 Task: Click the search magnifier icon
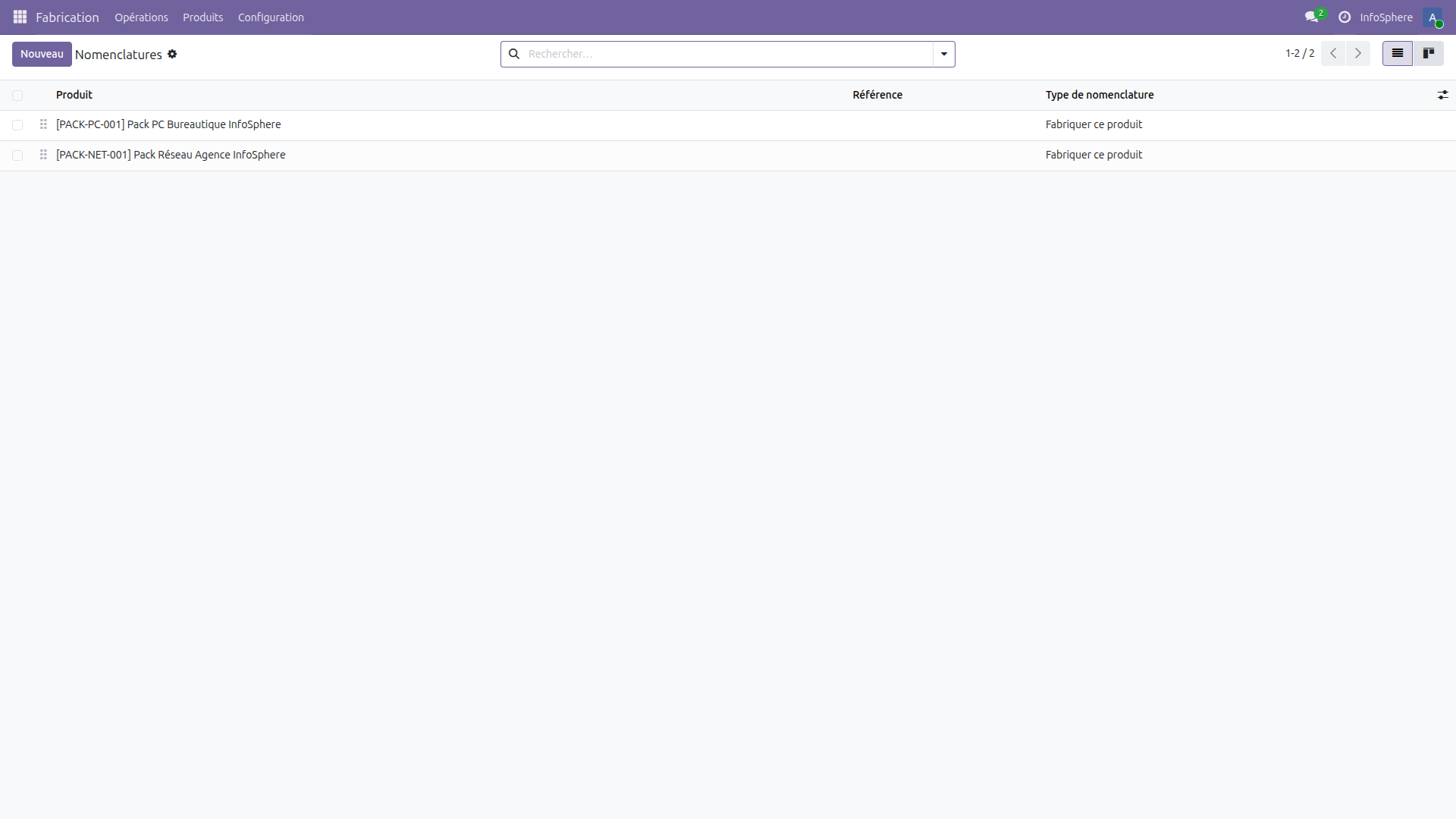[x=514, y=54]
